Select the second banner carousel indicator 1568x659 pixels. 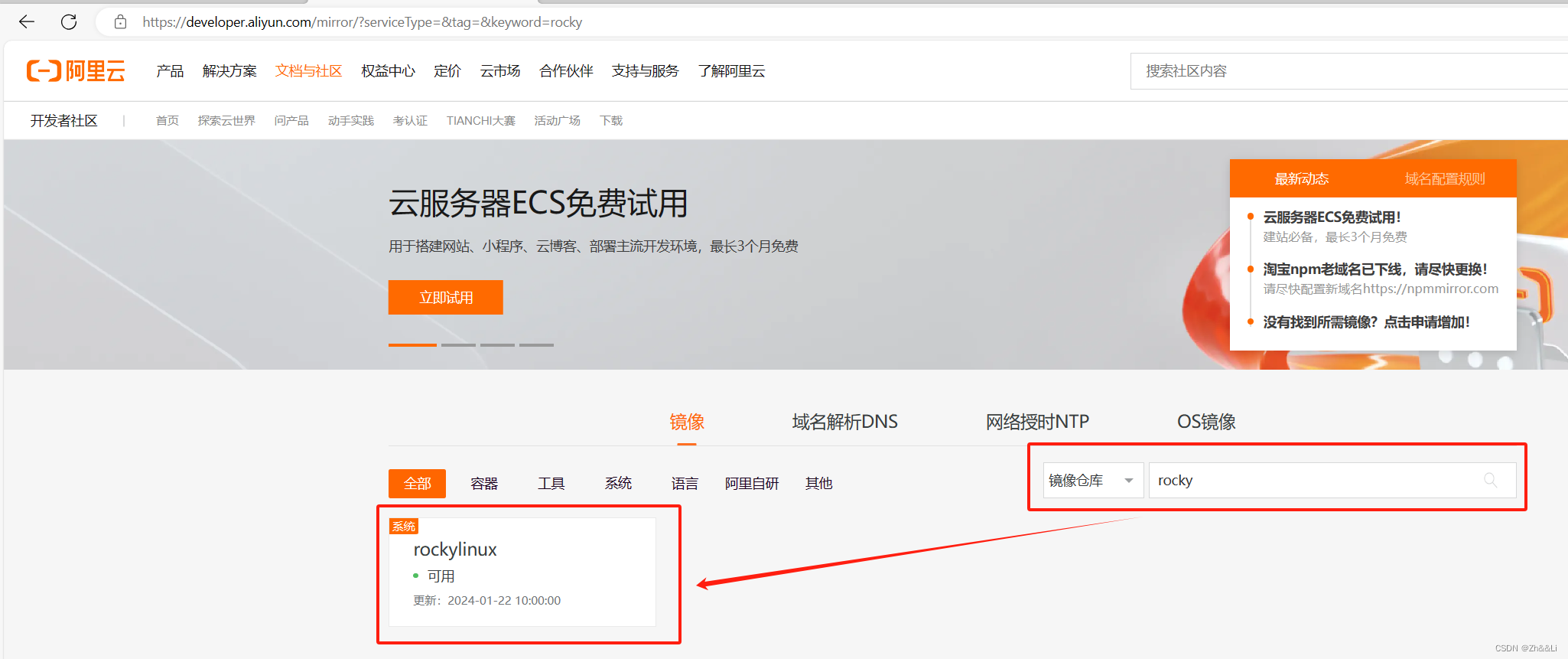pyautogui.click(x=458, y=345)
